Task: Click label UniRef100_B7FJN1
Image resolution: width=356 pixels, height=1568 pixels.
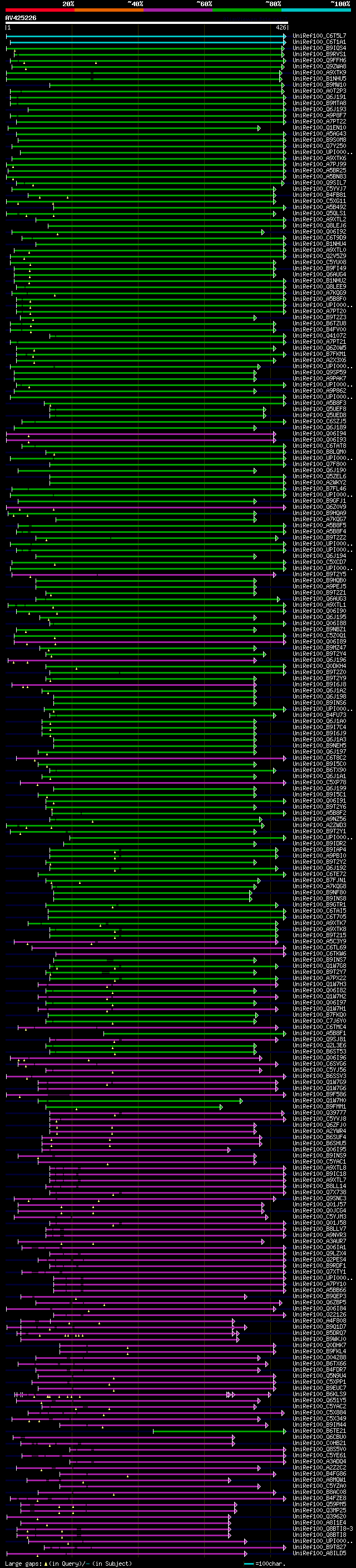Action: (319, 880)
